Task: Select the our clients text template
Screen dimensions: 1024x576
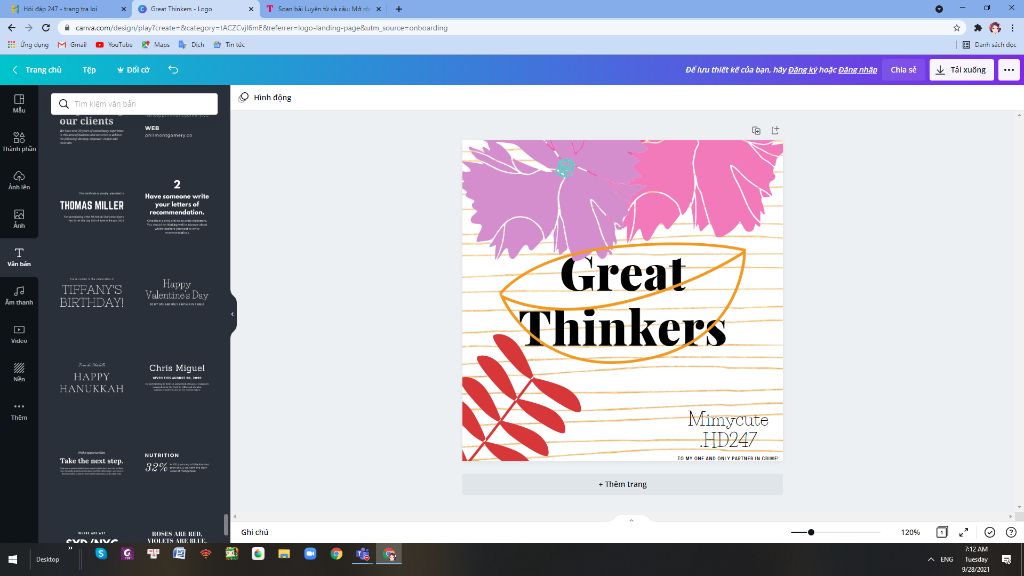Action: [x=91, y=129]
